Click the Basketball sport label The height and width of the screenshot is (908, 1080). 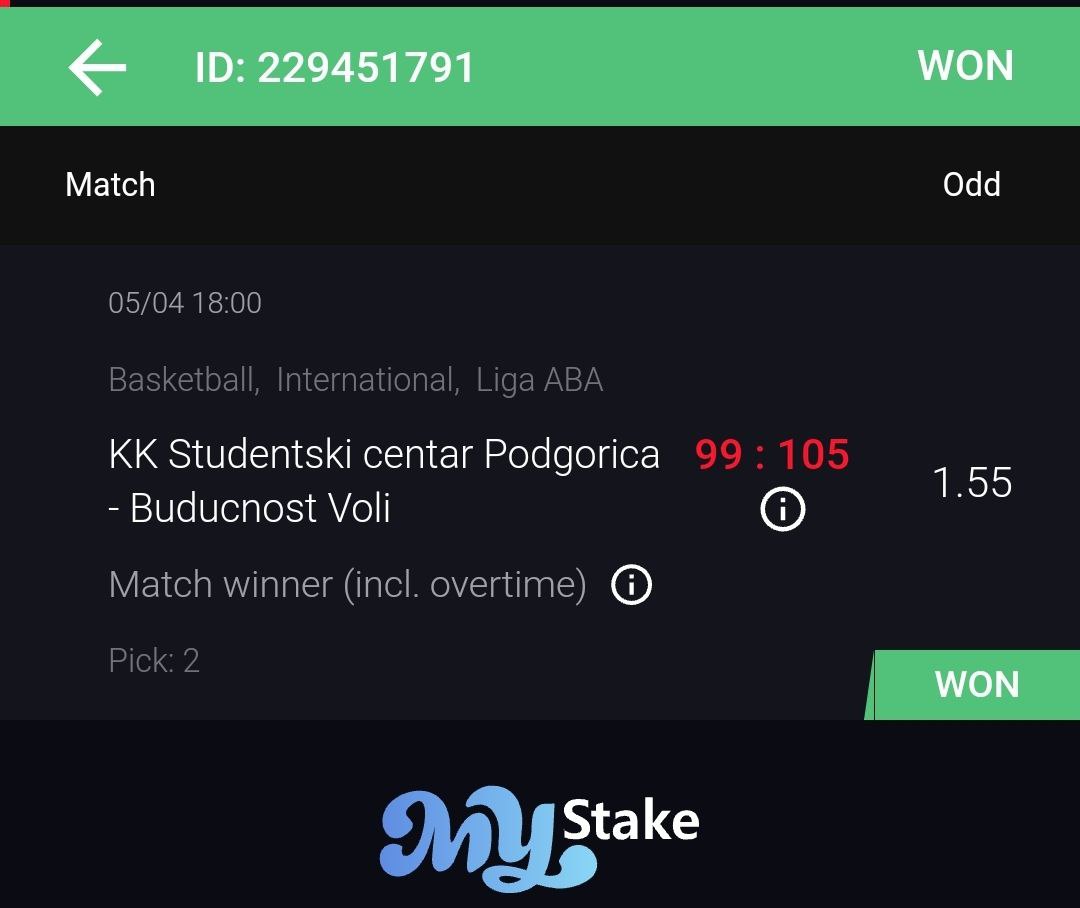183,380
